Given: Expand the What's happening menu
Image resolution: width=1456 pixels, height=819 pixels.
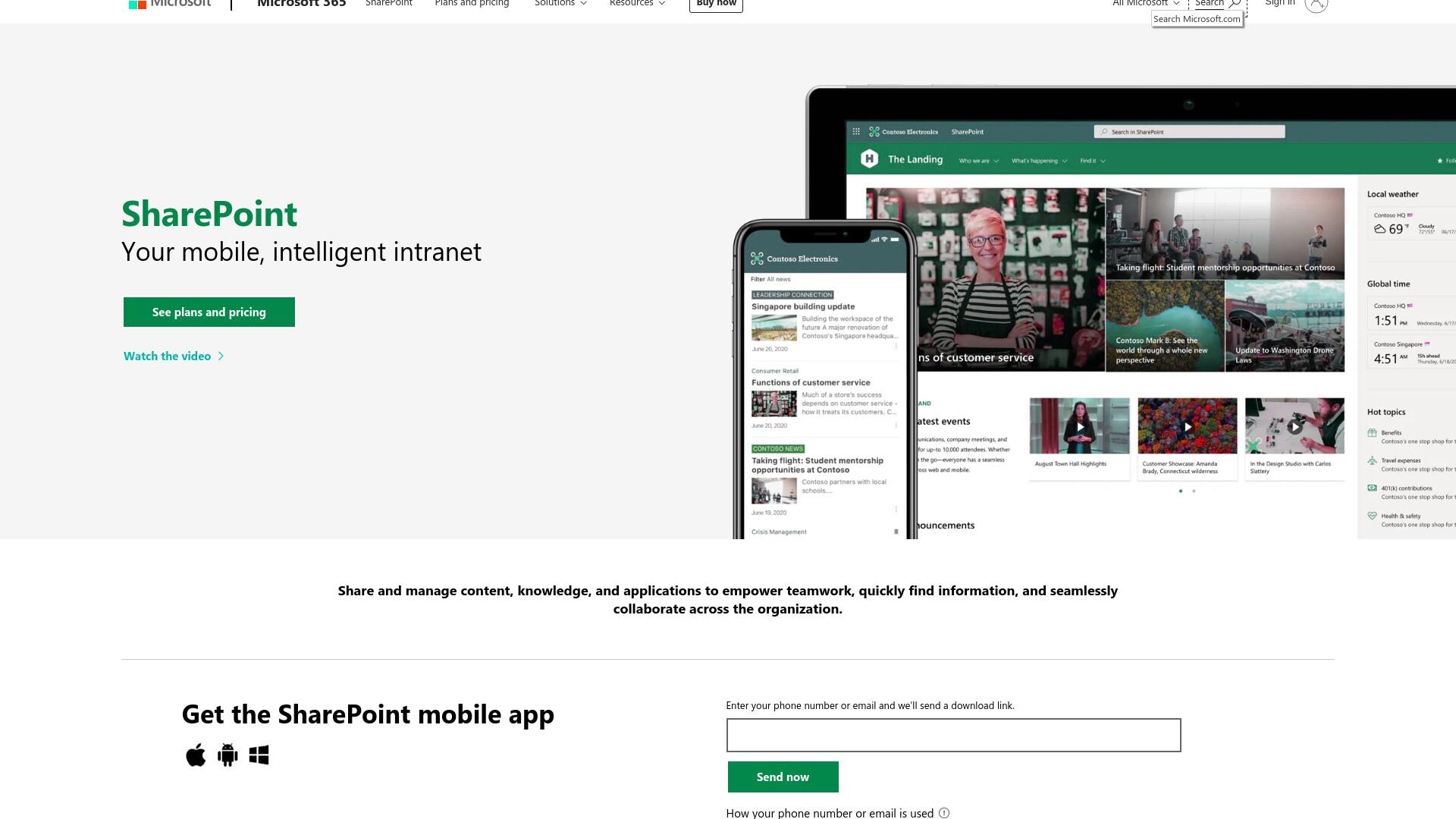Looking at the screenshot, I should [1039, 161].
